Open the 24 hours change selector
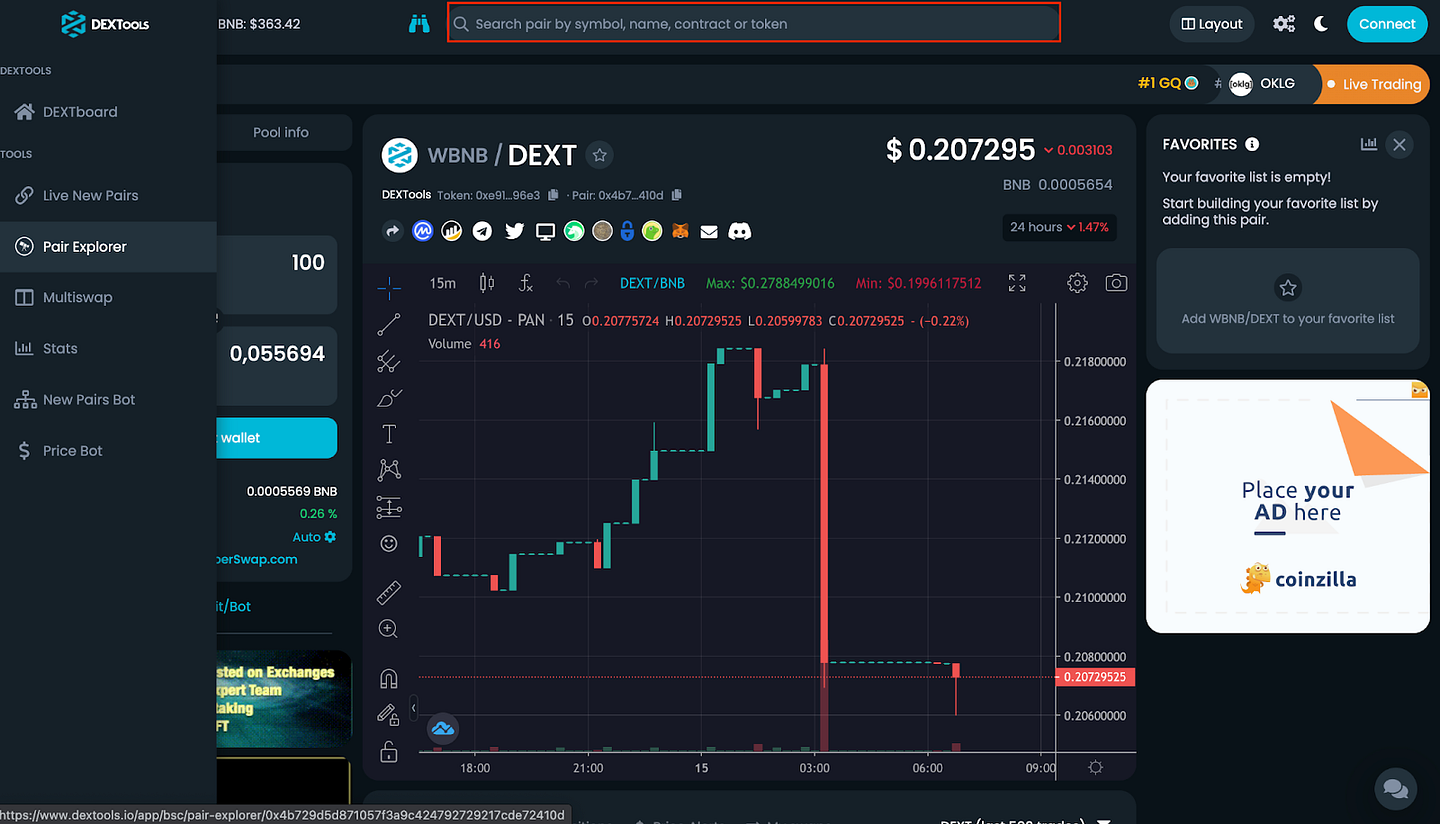This screenshot has height=824, width=1440. click(x=1059, y=227)
